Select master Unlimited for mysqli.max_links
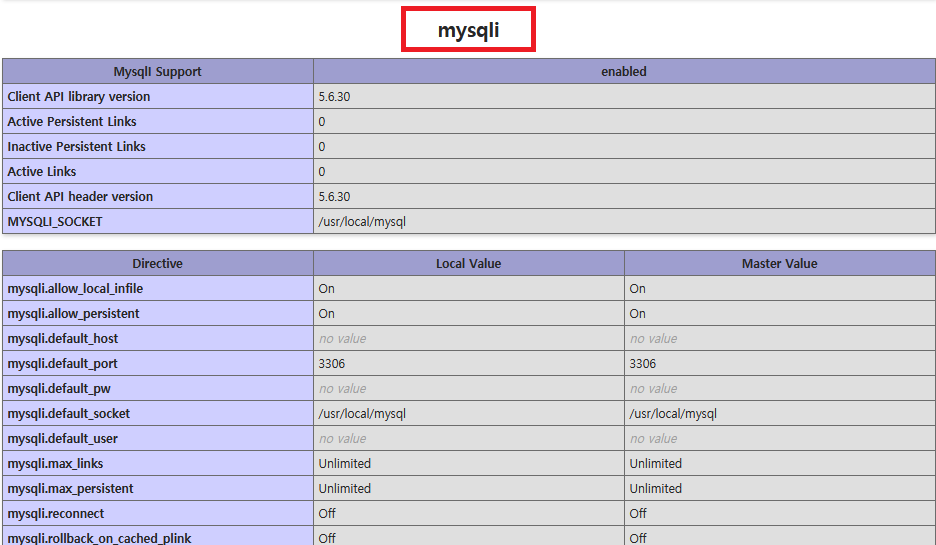 coord(655,464)
